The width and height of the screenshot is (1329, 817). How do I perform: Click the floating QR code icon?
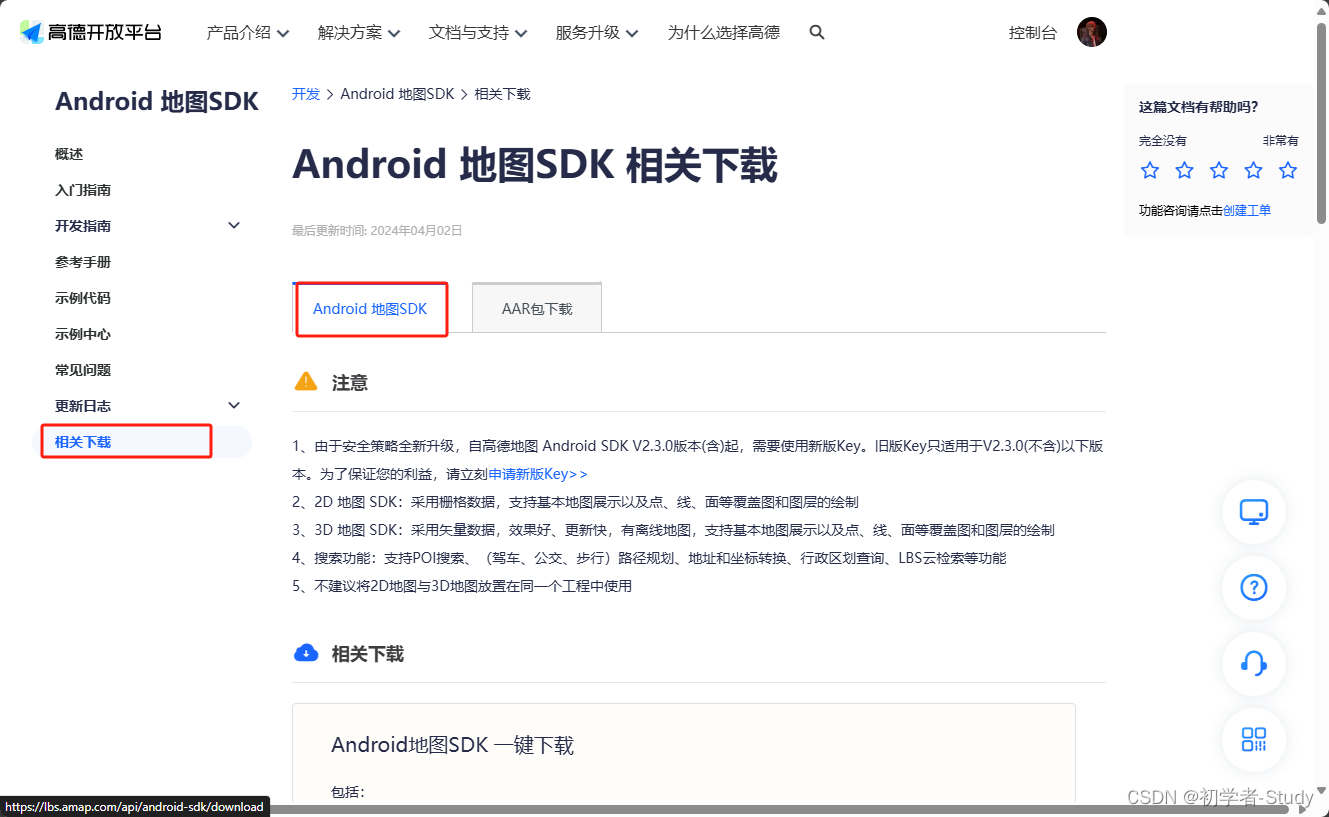[x=1254, y=739]
